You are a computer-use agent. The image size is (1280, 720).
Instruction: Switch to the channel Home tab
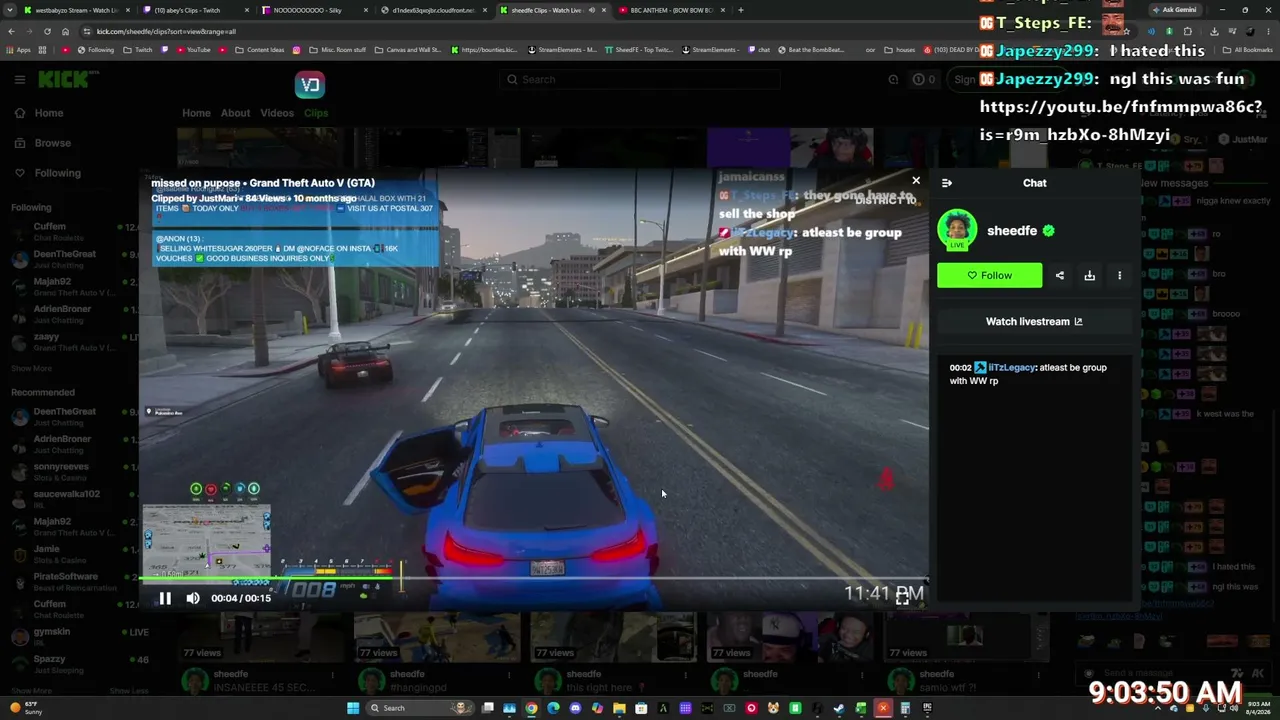[196, 113]
